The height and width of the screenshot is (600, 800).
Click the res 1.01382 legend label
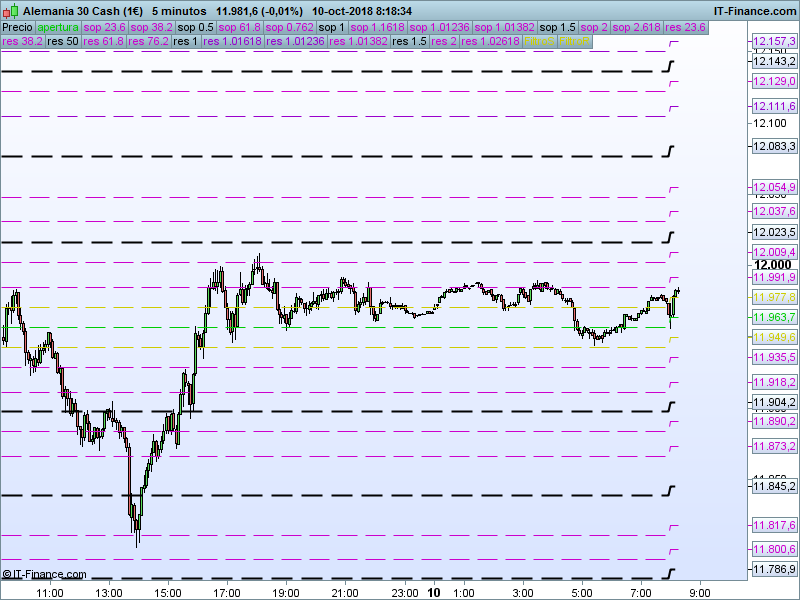[359, 41]
